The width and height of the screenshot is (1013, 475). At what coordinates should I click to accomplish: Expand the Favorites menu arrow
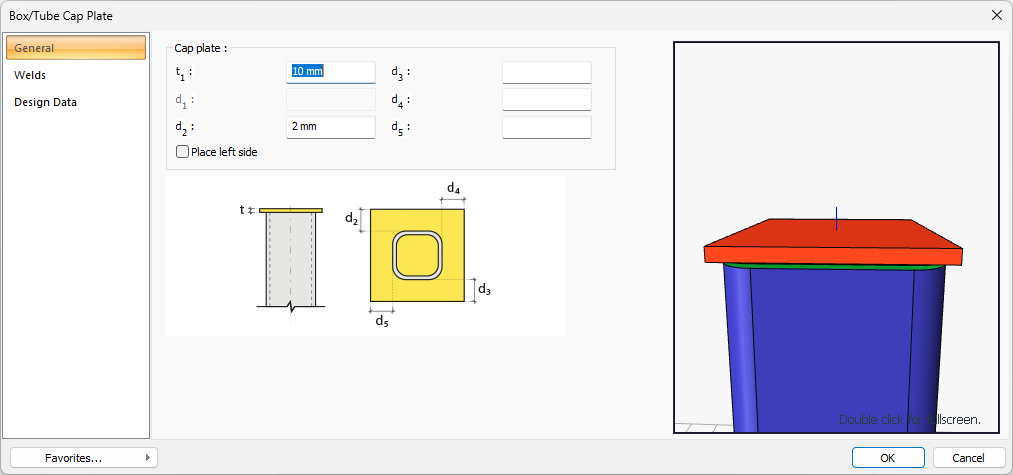point(148,457)
